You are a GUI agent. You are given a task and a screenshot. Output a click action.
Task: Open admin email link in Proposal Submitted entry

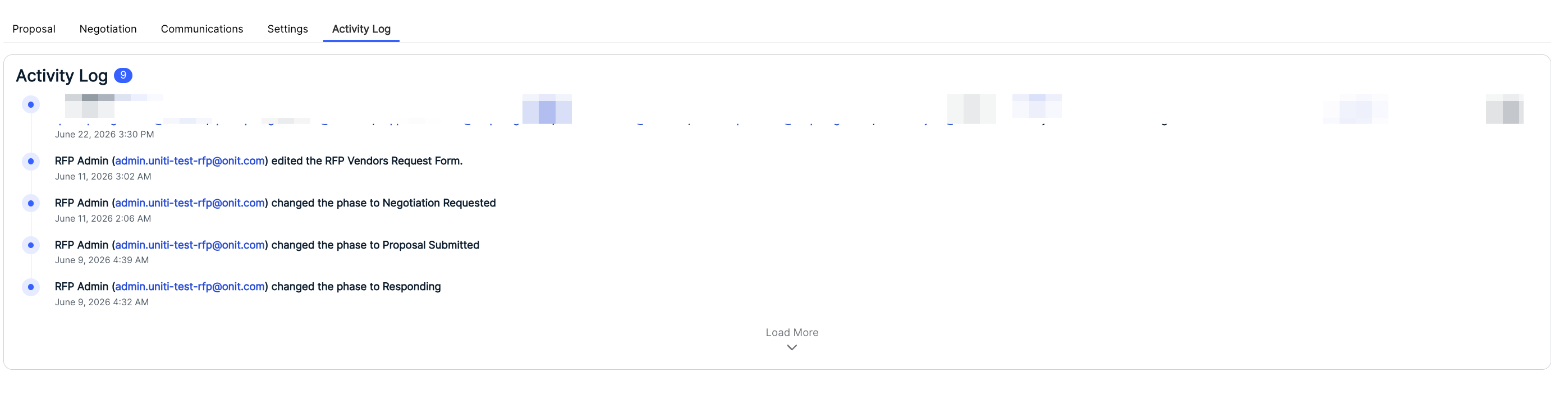coord(190,245)
